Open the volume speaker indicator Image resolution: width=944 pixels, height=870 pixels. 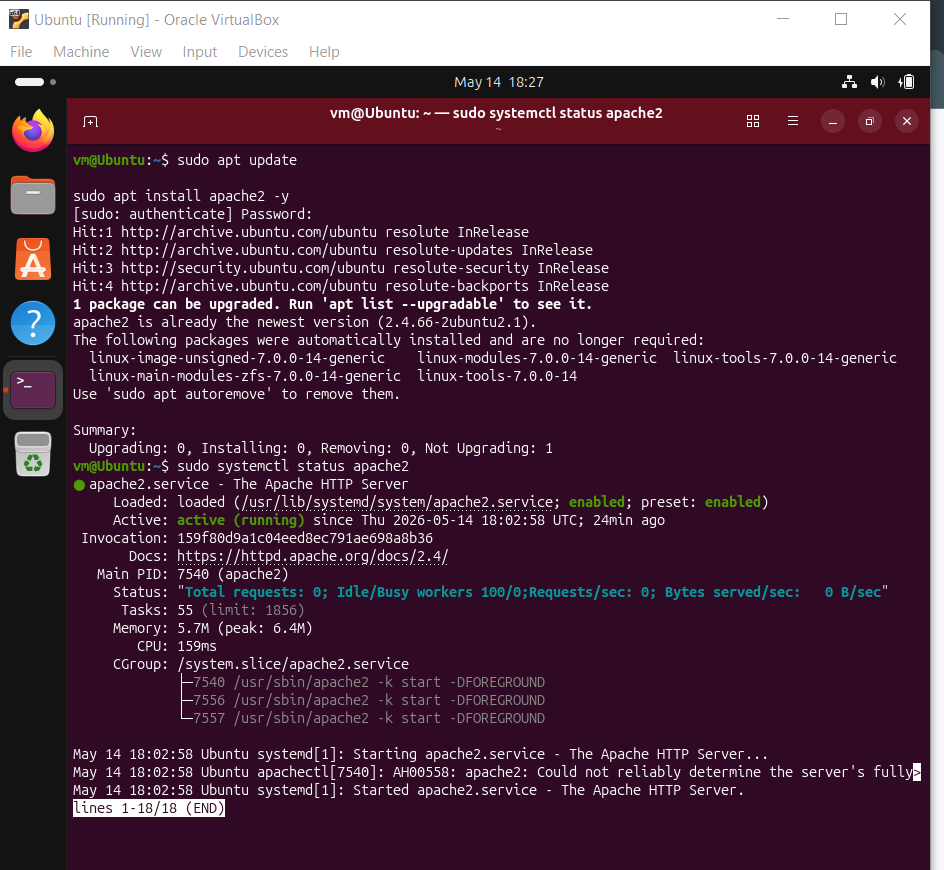tap(878, 82)
